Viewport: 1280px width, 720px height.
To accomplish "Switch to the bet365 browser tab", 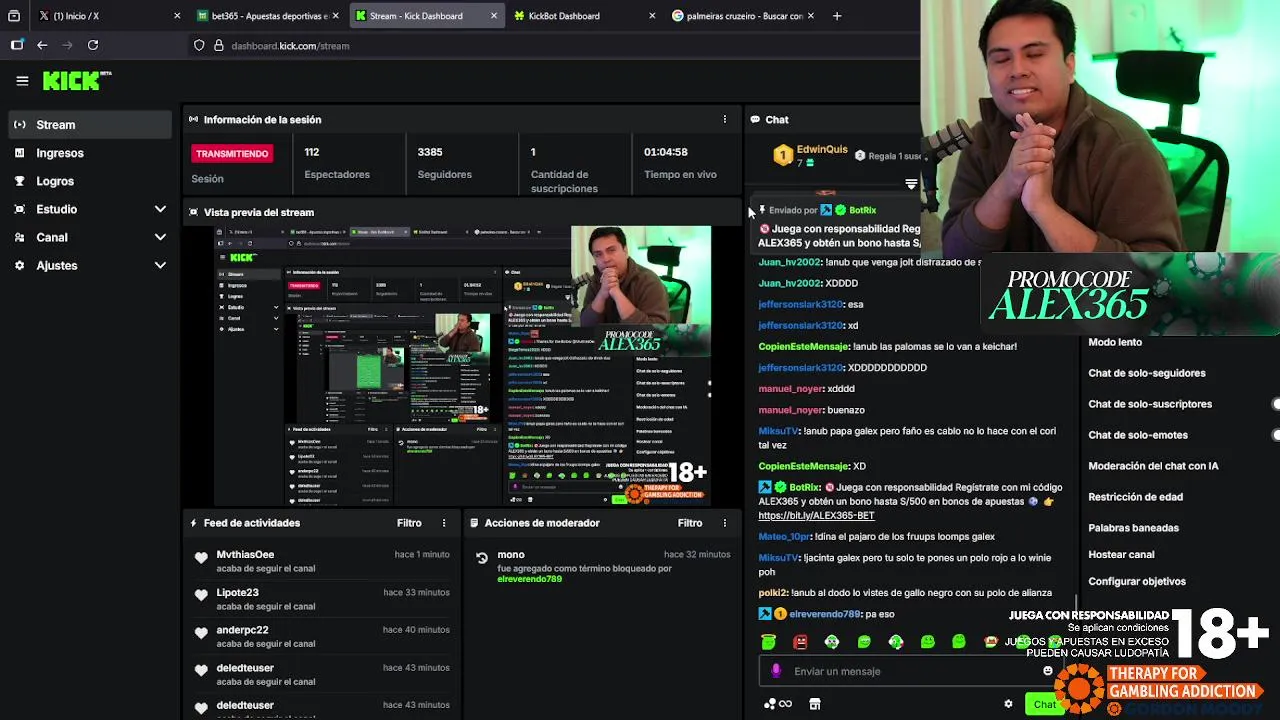I will click(269, 16).
